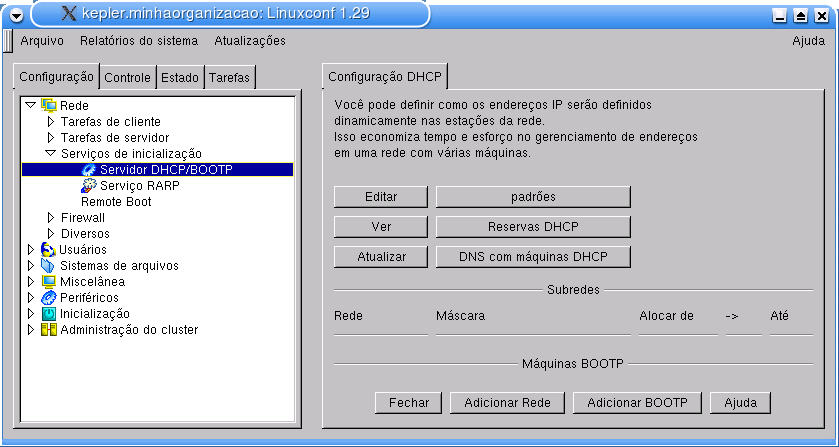Viewport: 839px width, 447px height.
Task: Click the Serviço RARP icon
Action: [x=89, y=185]
